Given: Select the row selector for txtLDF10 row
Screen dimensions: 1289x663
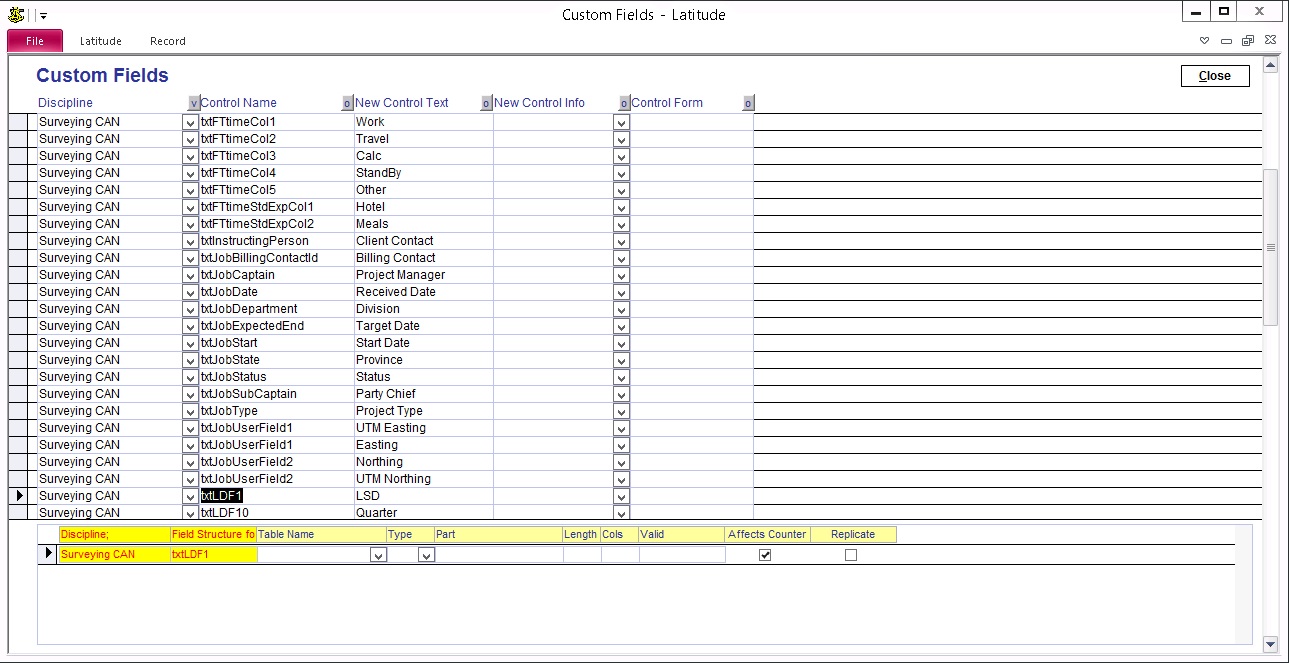Looking at the screenshot, I should [19, 513].
